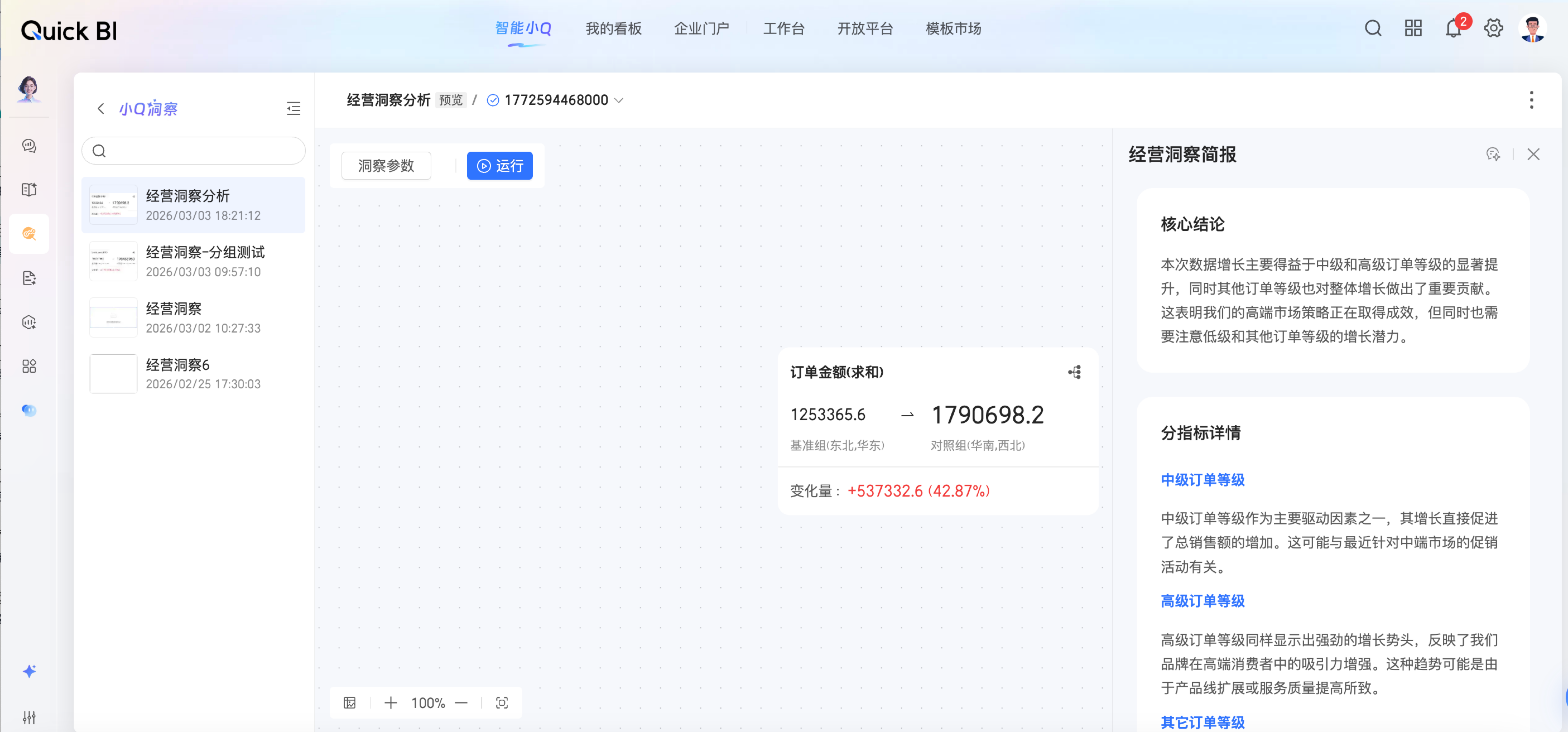Collapse the 小Q洞察 list panel
This screenshot has height=732, width=1568.
pyautogui.click(x=294, y=109)
